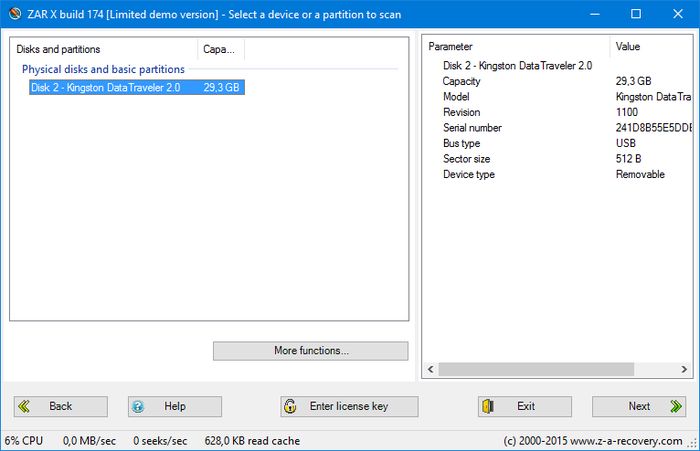Click the Physical disks and basic partitions group
This screenshot has width=700, height=451.
103,70
